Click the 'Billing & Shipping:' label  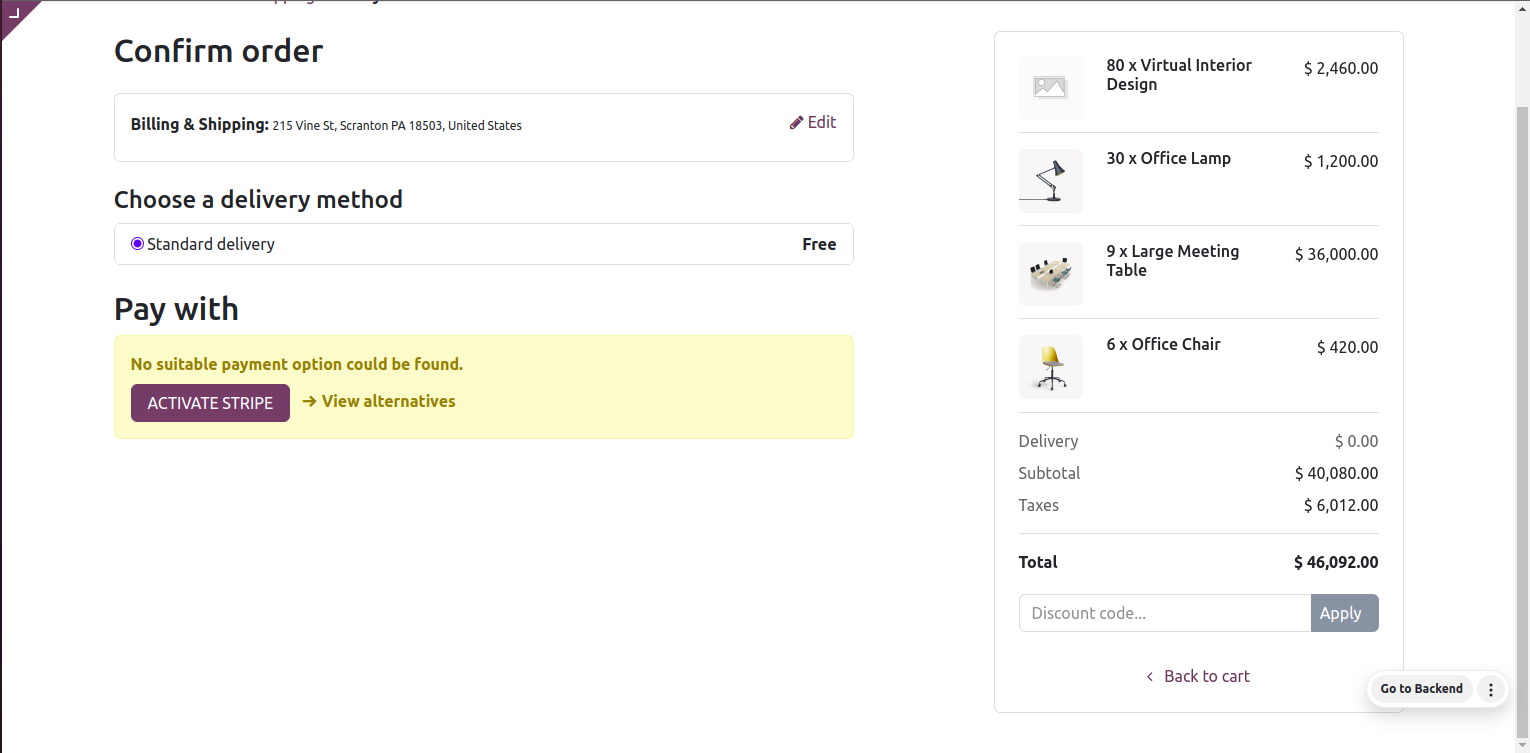pos(200,125)
